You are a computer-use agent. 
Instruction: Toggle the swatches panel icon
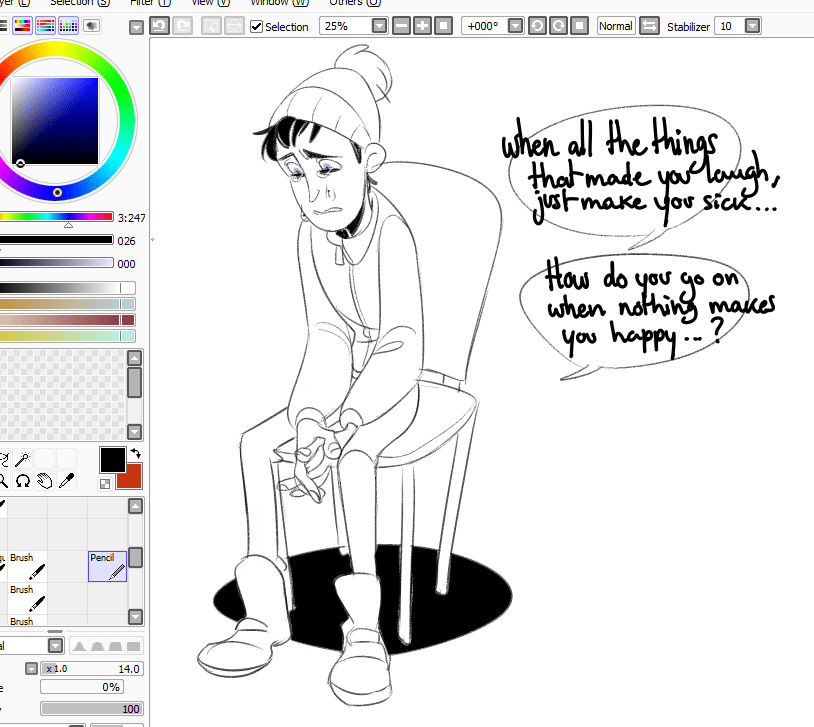click(x=68, y=26)
